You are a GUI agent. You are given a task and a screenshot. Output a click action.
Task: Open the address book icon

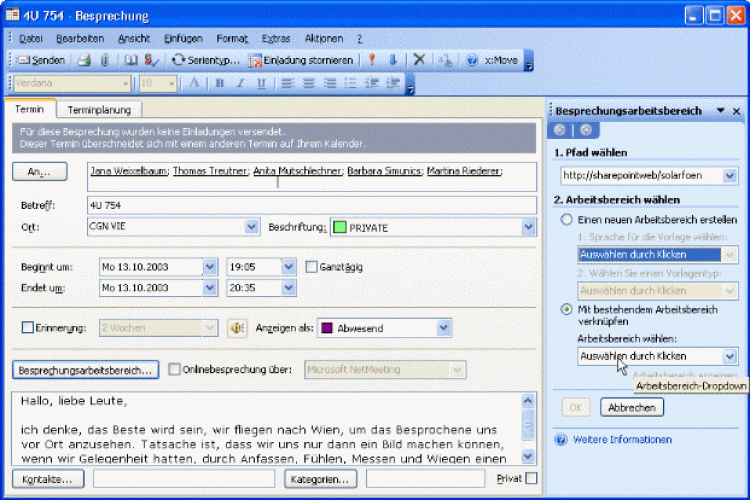130,60
